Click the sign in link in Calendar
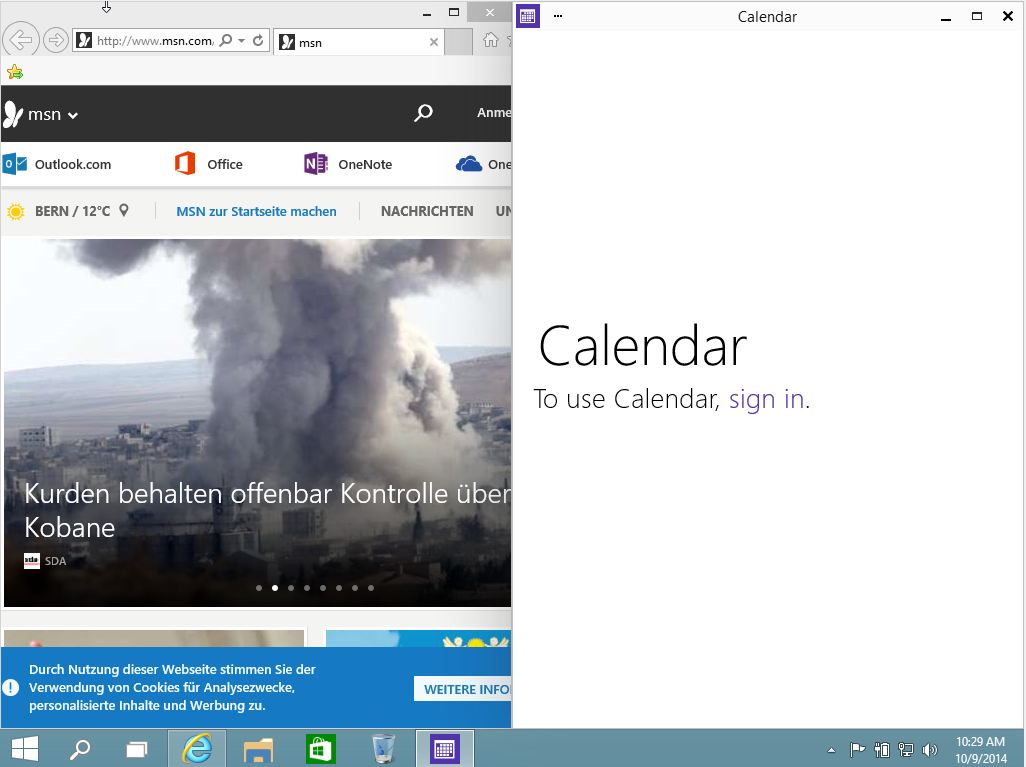The image size is (1026, 767). (x=766, y=399)
